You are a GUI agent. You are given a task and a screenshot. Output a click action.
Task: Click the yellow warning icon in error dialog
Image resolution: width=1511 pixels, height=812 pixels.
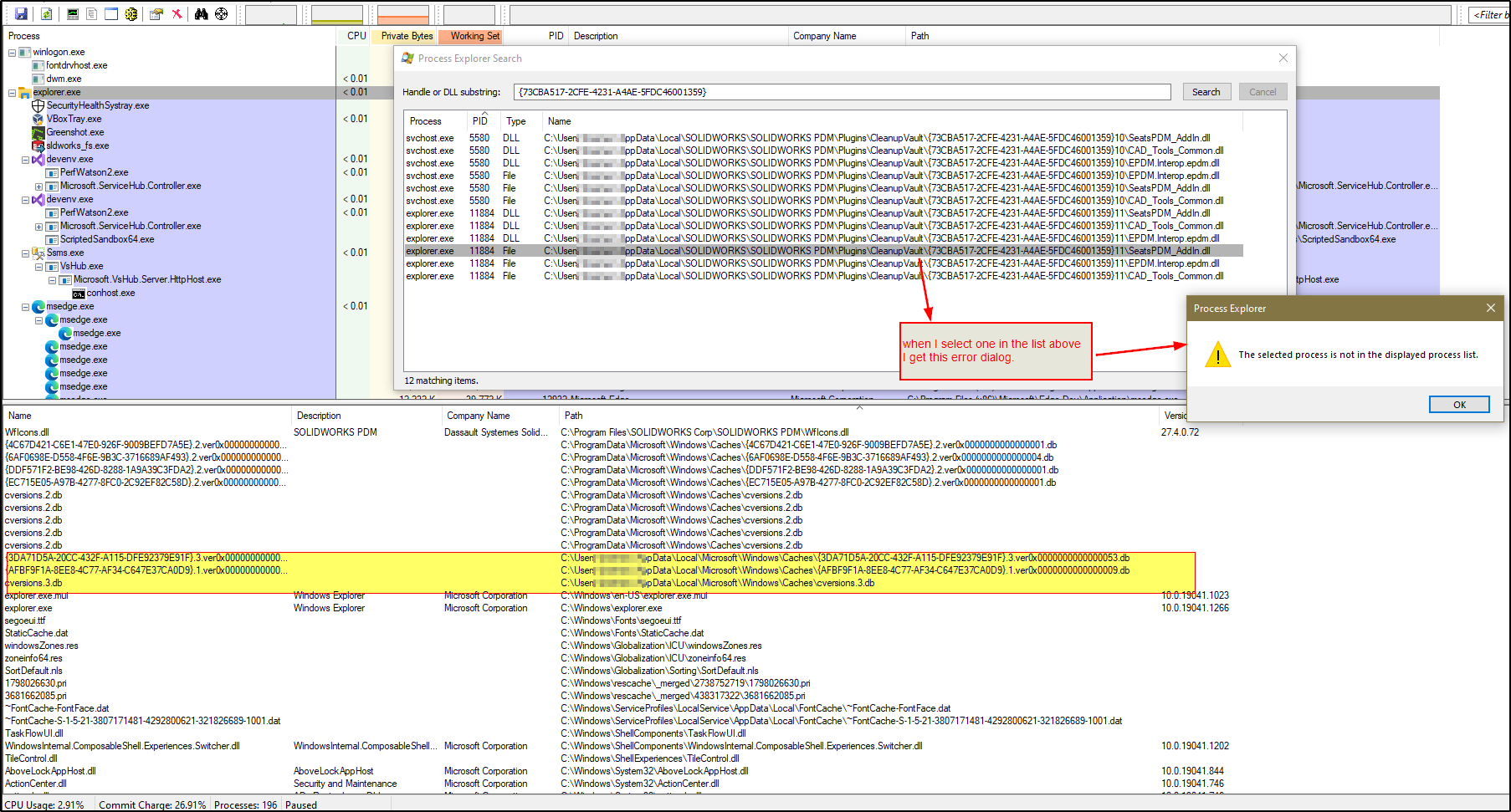tap(1218, 355)
